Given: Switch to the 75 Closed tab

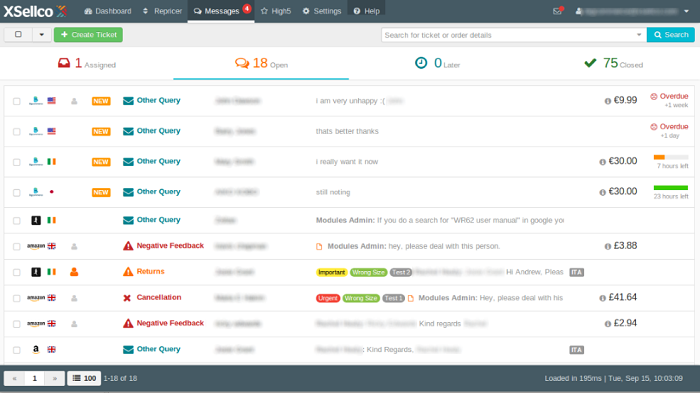Looking at the screenshot, I should tap(613, 63).
